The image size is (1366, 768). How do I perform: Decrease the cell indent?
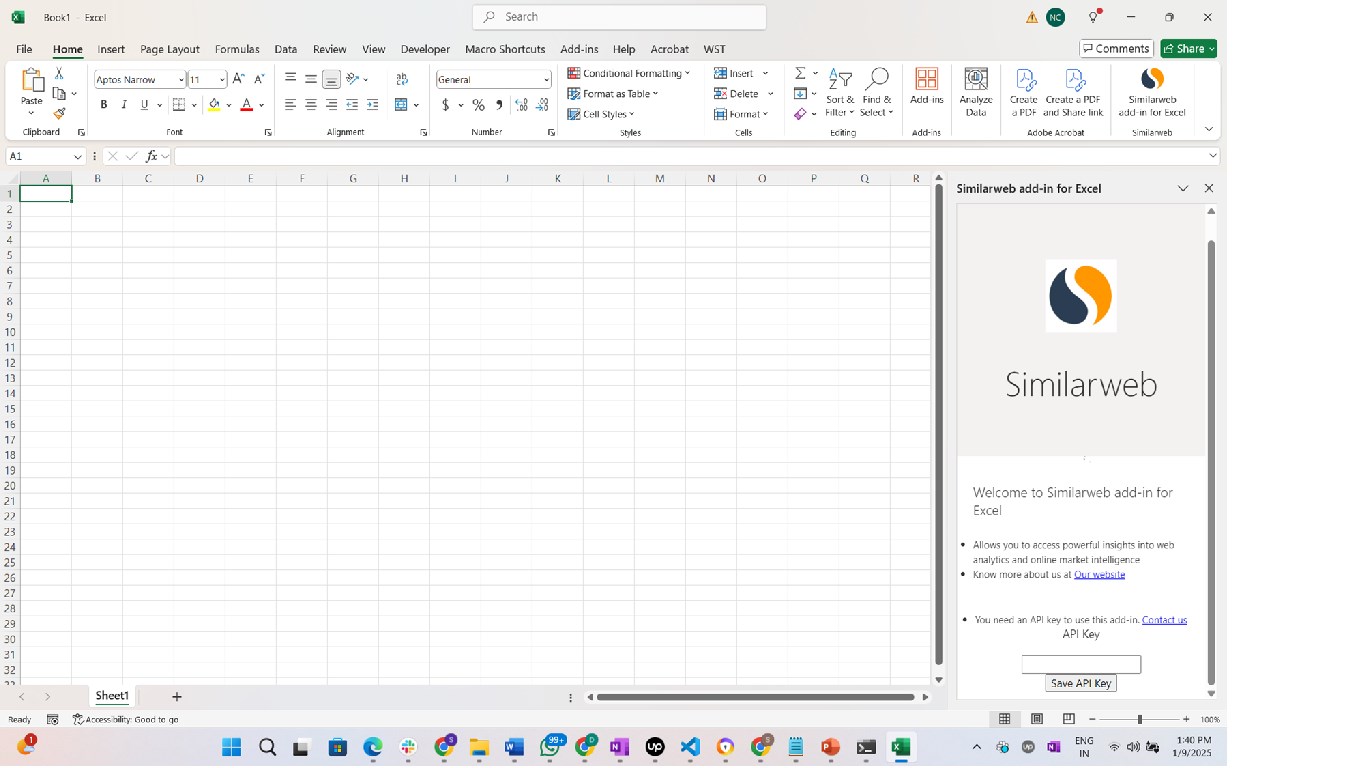(352, 105)
